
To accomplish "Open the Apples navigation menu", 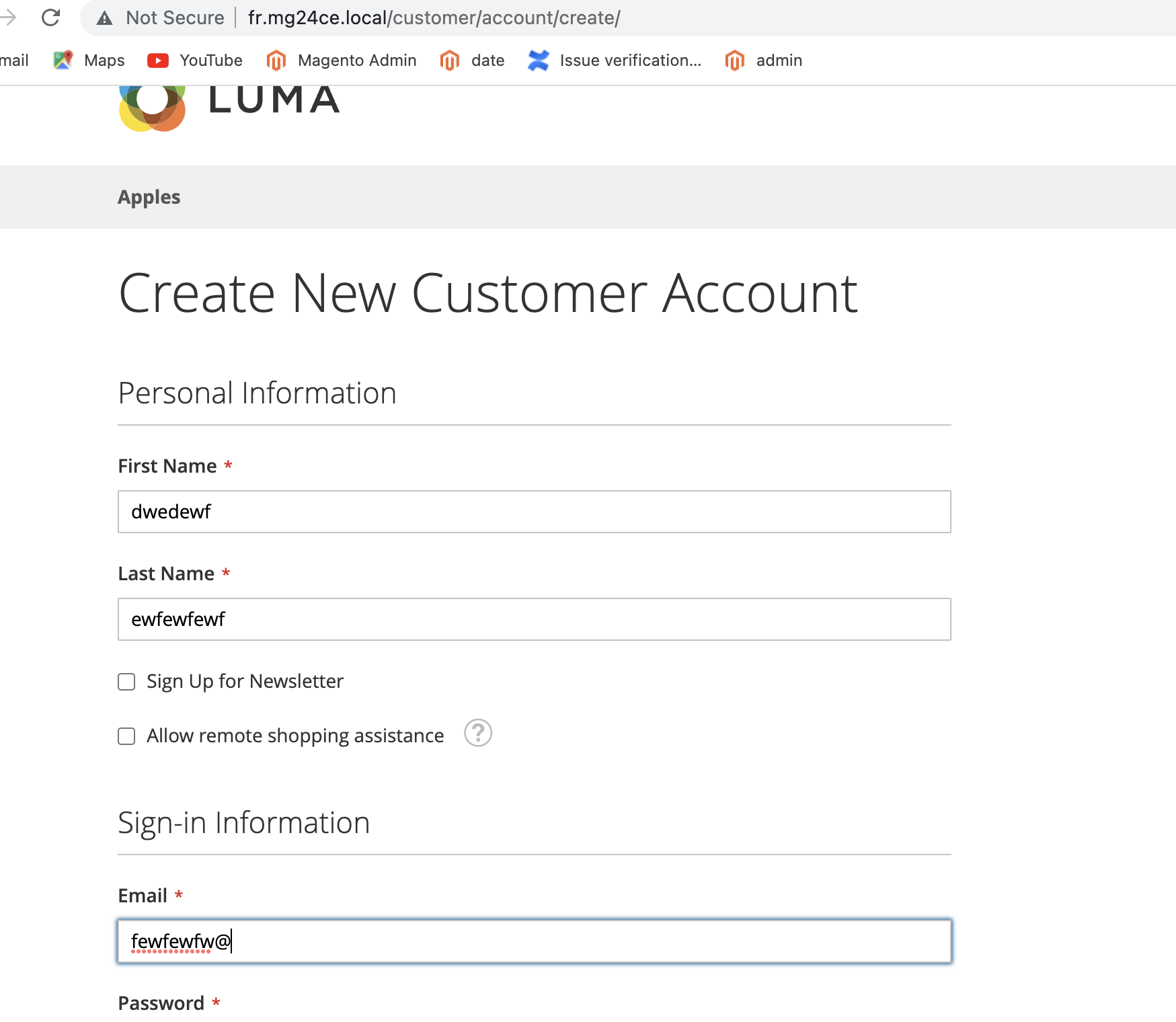I will pyautogui.click(x=149, y=197).
